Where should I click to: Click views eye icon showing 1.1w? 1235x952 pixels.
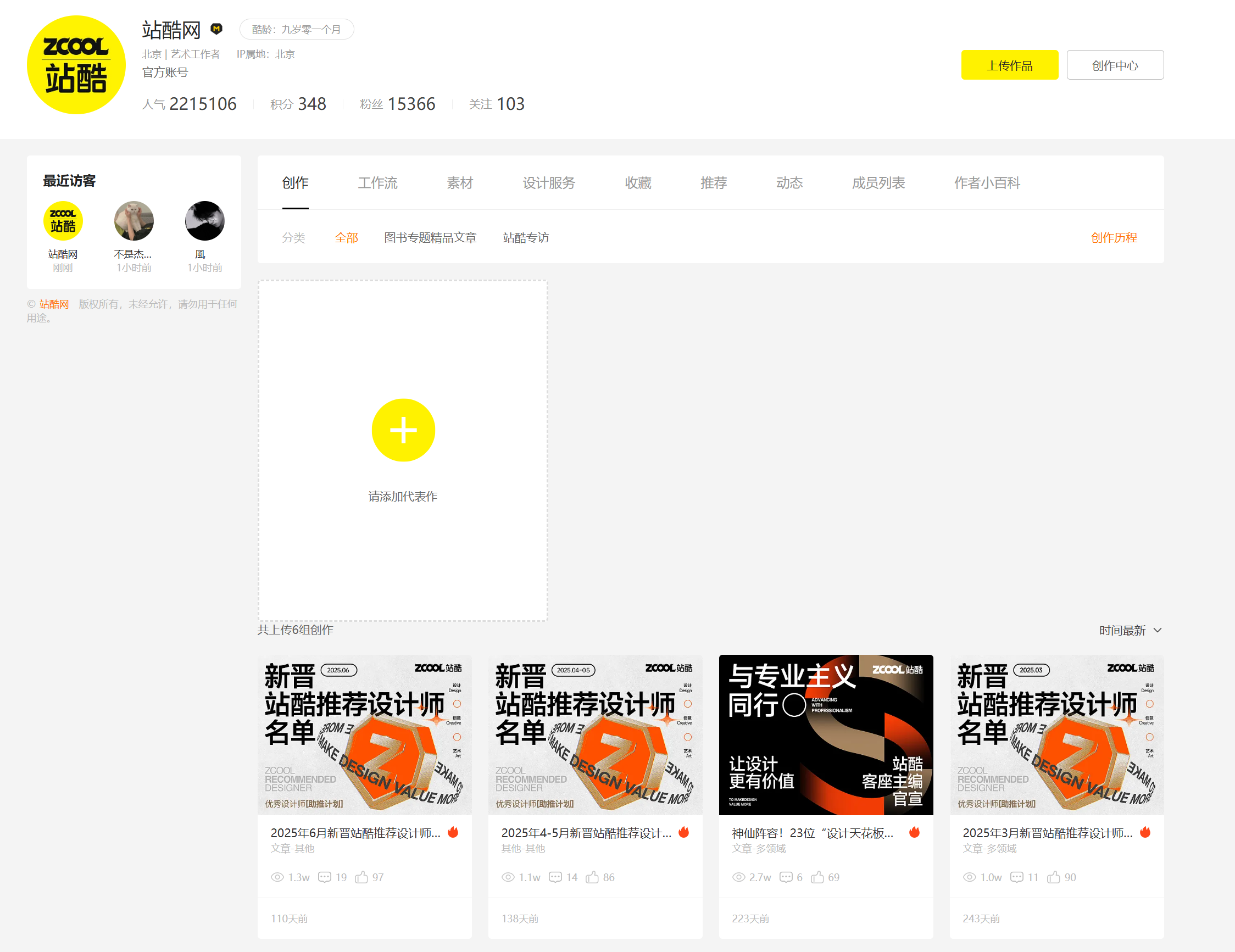(x=508, y=877)
